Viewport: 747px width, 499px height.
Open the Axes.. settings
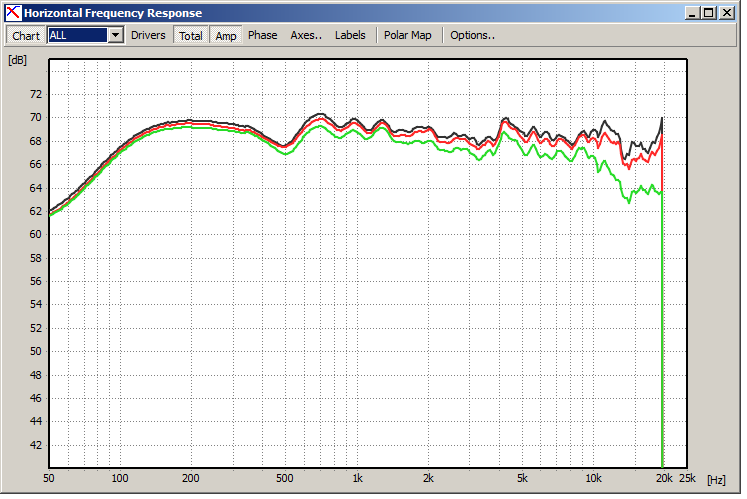tap(306, 35)
